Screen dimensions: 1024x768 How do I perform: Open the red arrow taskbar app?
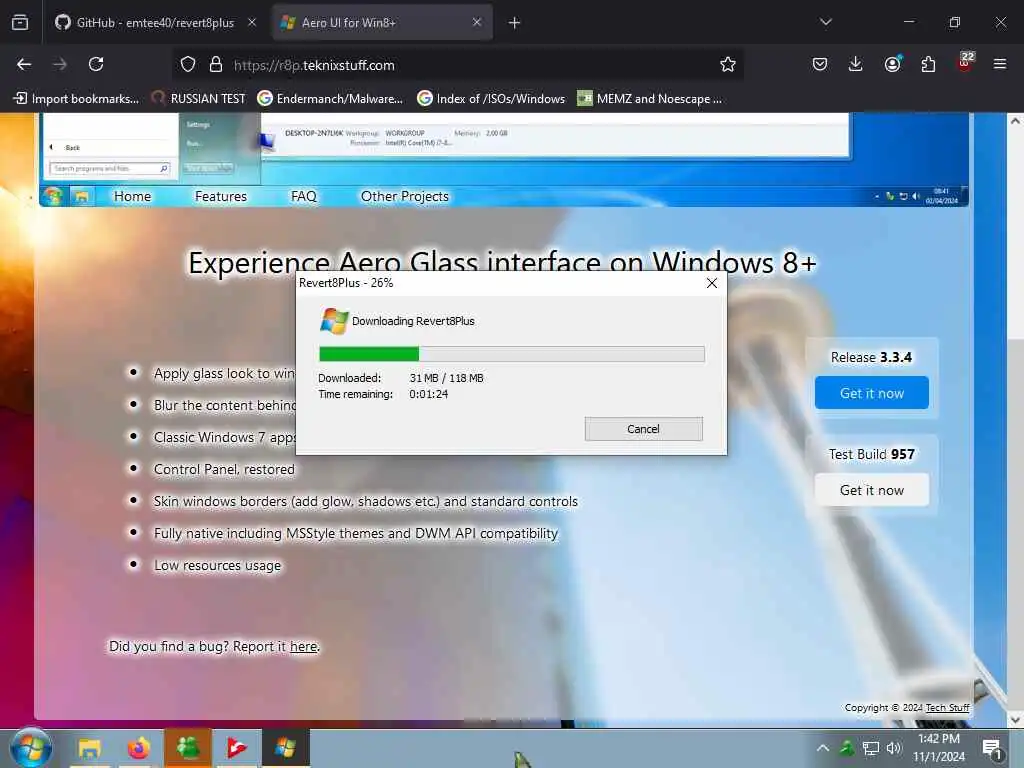(x=237, y=748)
